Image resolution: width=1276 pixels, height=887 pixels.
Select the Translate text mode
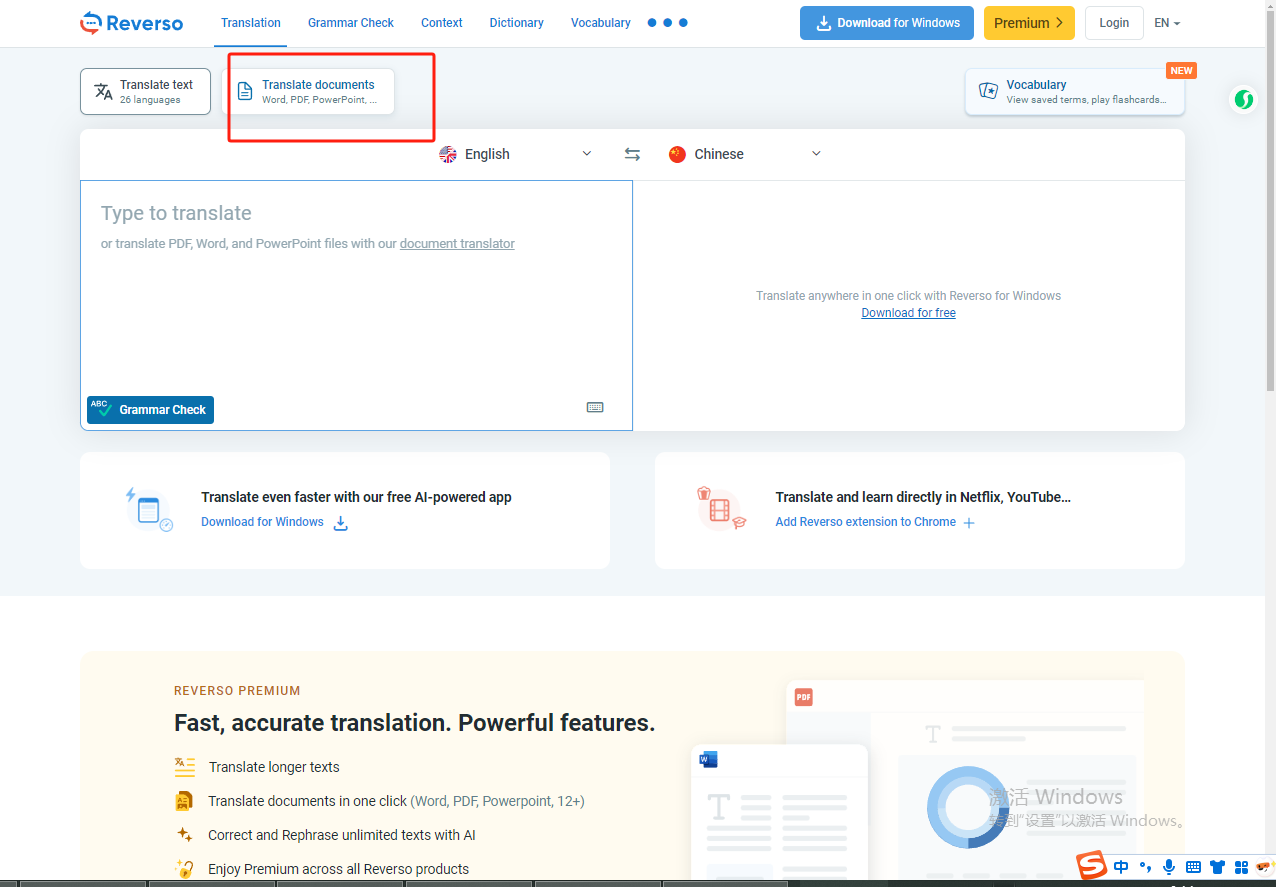(x=145, y=91)
